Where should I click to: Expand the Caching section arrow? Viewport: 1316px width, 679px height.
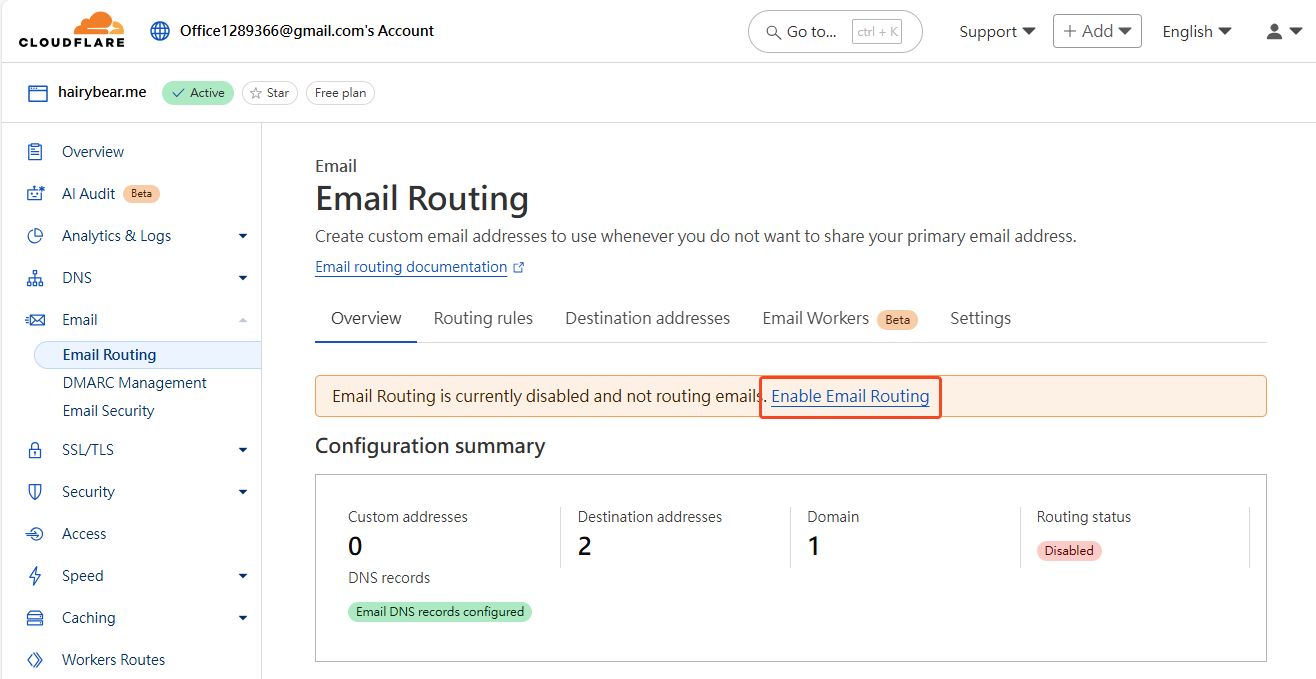click(x=243, y=618)
